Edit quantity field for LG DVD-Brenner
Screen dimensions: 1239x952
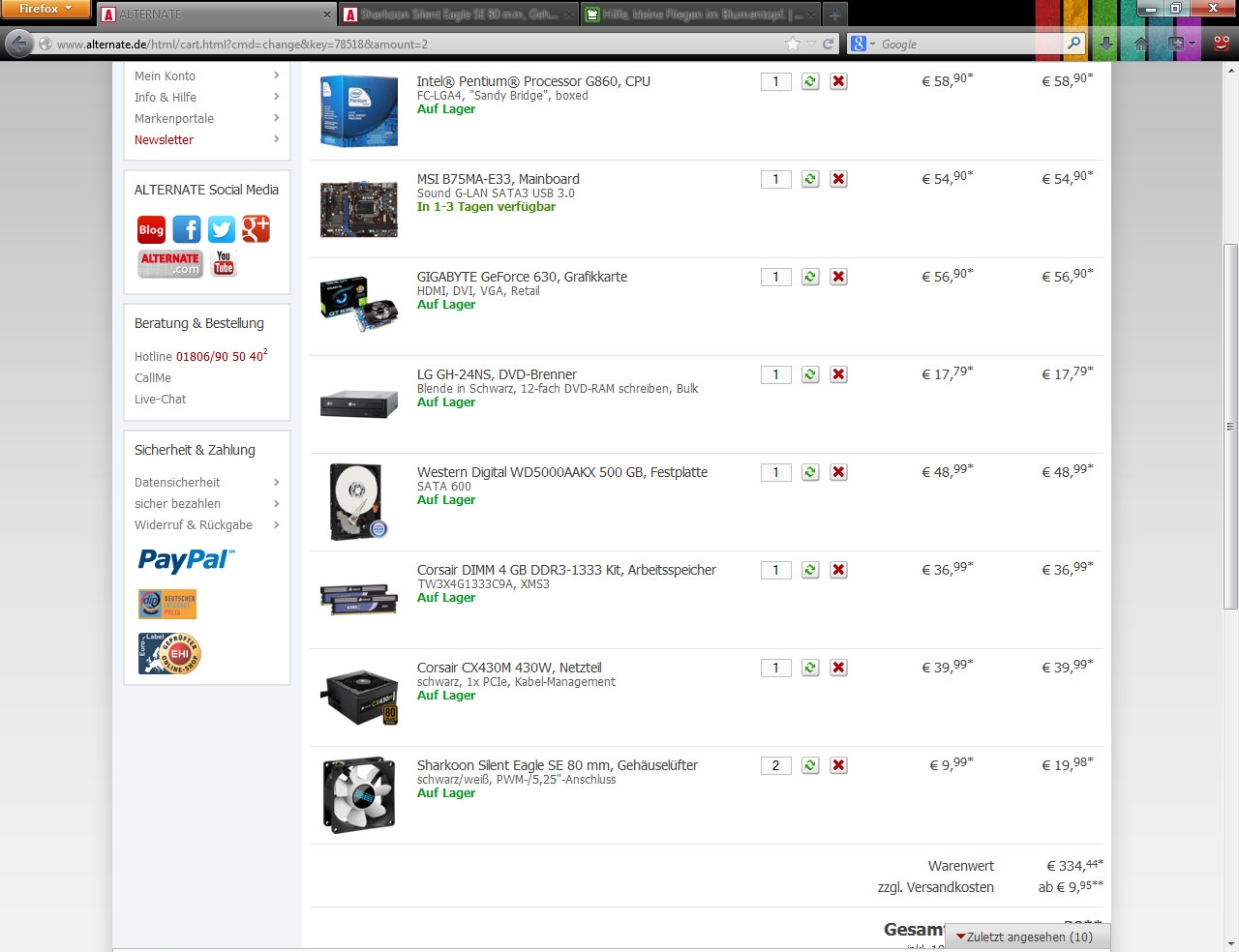(x=776, y=374)
